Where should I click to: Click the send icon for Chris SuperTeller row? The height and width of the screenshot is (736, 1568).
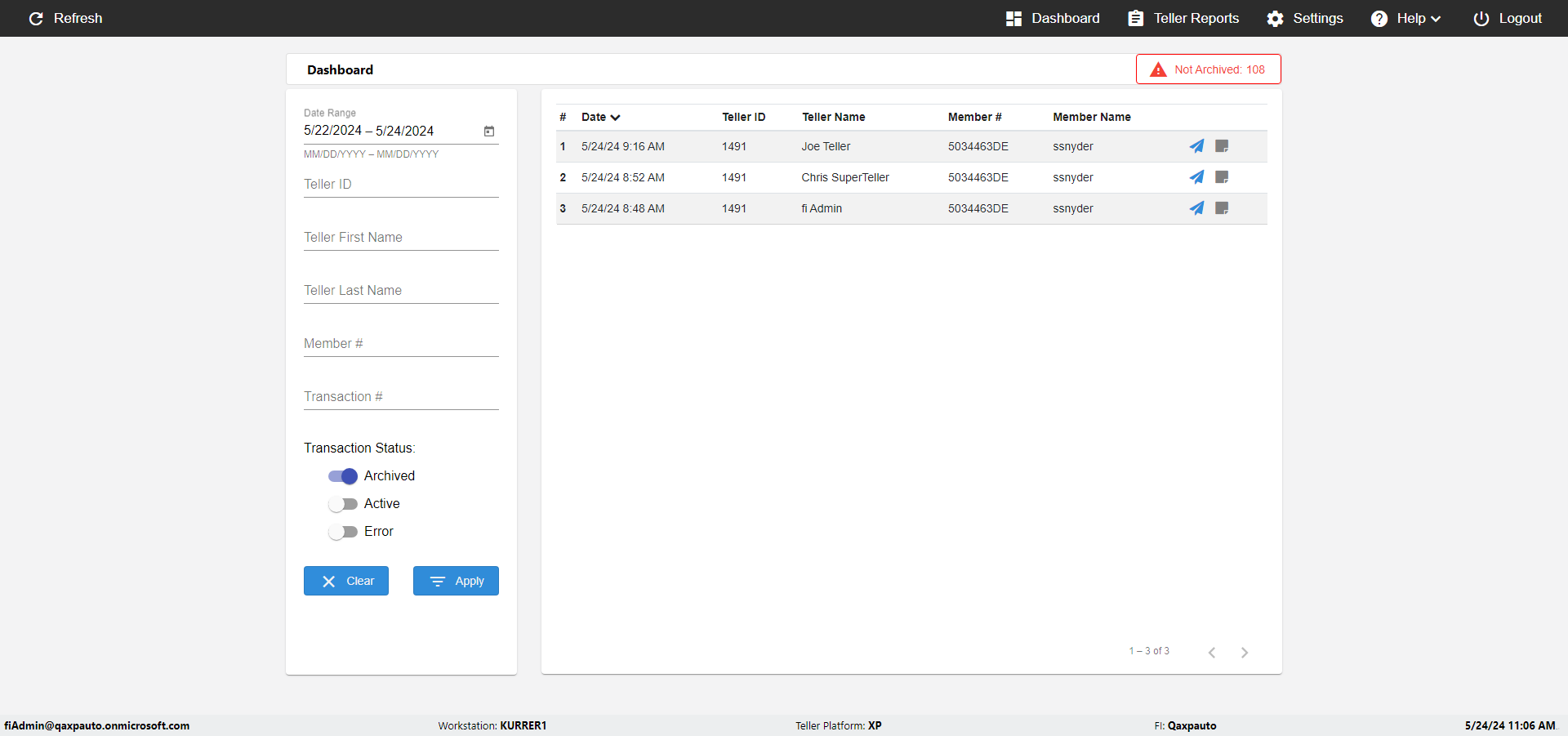1196,177
